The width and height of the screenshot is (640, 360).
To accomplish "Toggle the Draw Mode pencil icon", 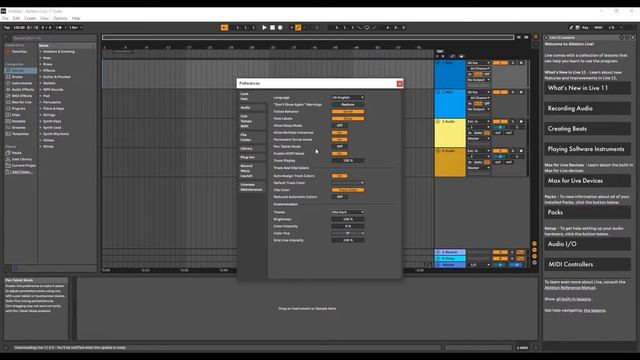I will click(x=571, y=27).
